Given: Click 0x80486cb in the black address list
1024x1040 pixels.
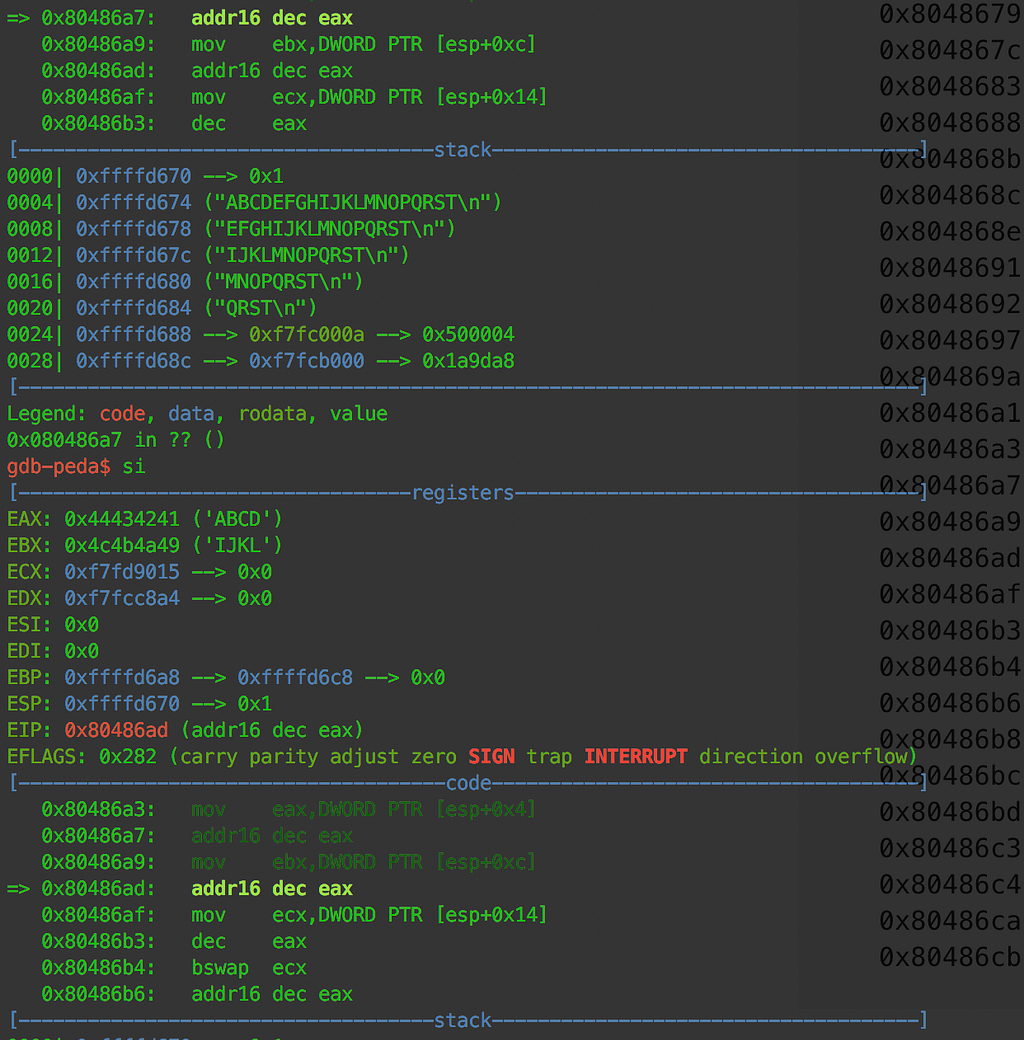Looking at the screenshot, I should pyautogui.click(x=950, y=957).
